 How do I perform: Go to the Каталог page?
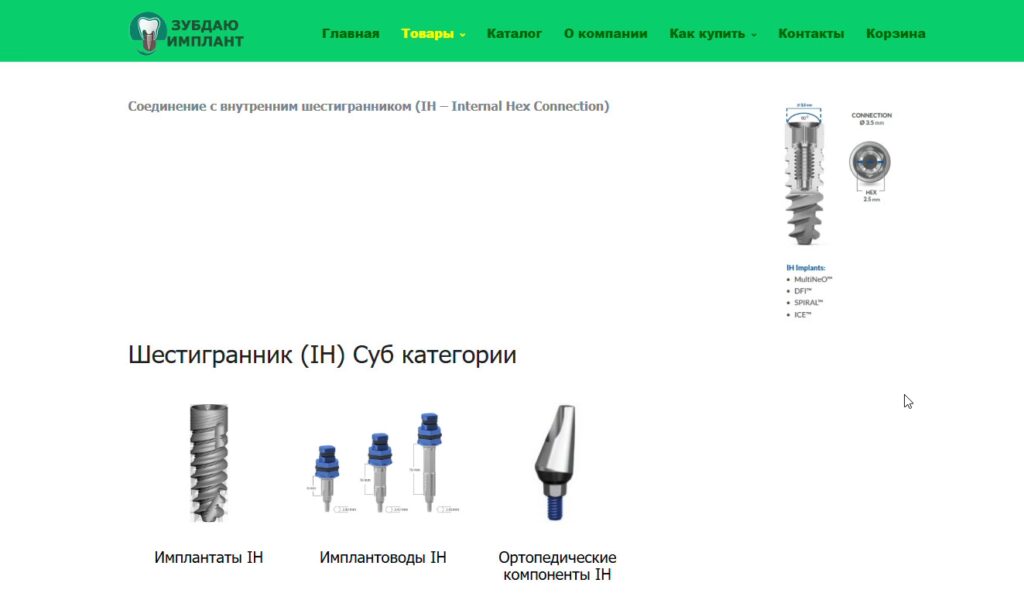coord(514,32)
